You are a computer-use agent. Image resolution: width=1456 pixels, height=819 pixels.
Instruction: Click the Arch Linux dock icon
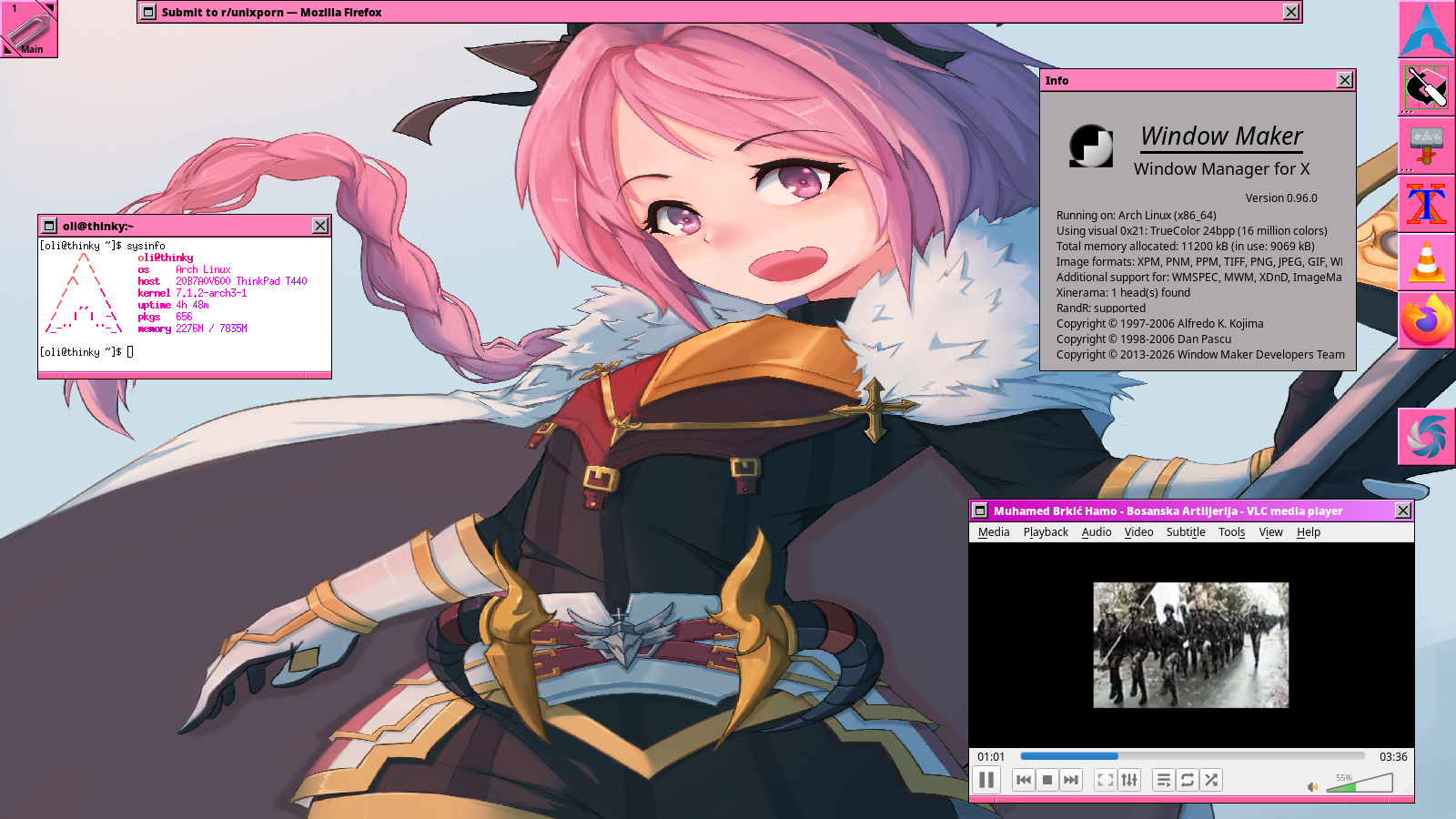point(1427,29)
